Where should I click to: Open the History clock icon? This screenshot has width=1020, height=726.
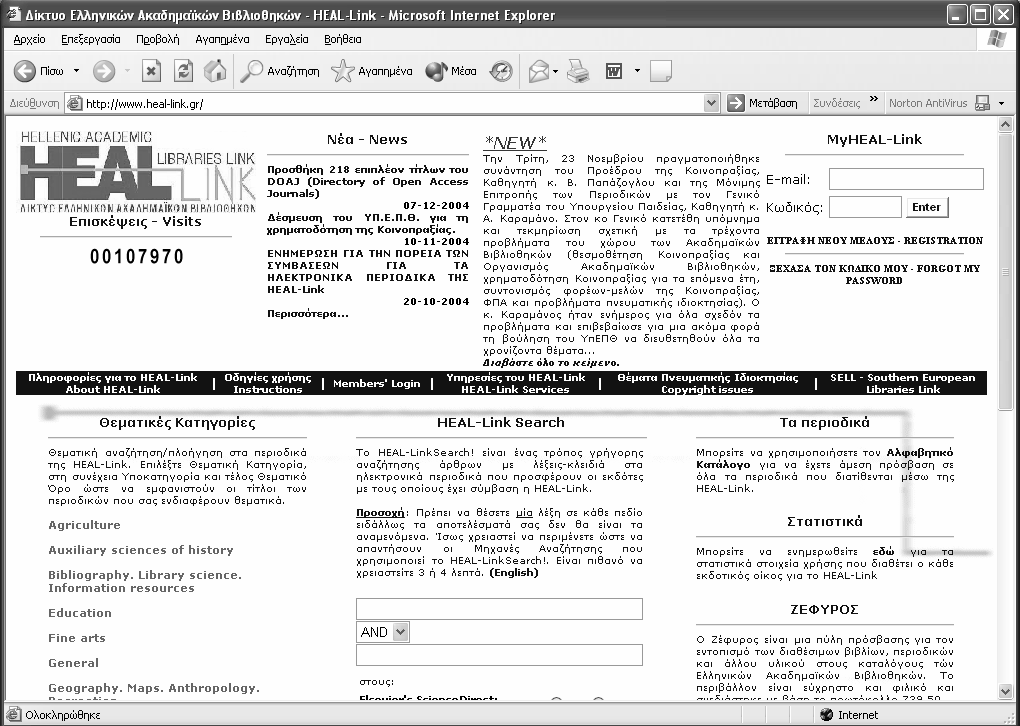point(501,71)
